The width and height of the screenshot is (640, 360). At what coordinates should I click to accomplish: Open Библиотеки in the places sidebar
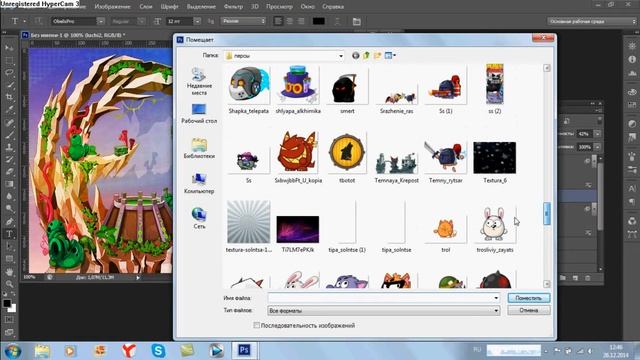coord(199,149)
